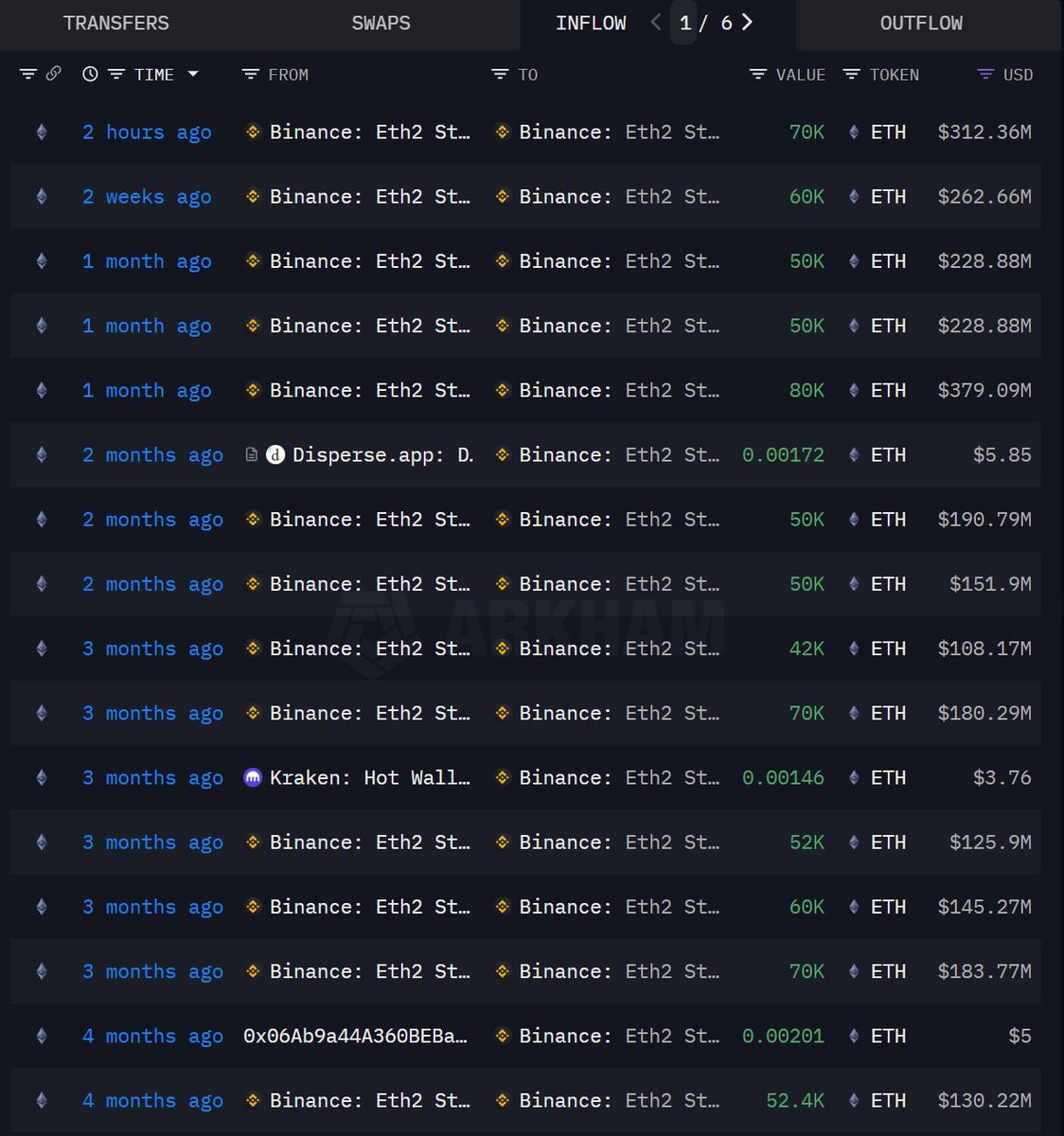The width and height of the screenshot is (1064, 1136).
Task: Click ETH token icon in $5.85 row
Action: 854,455
